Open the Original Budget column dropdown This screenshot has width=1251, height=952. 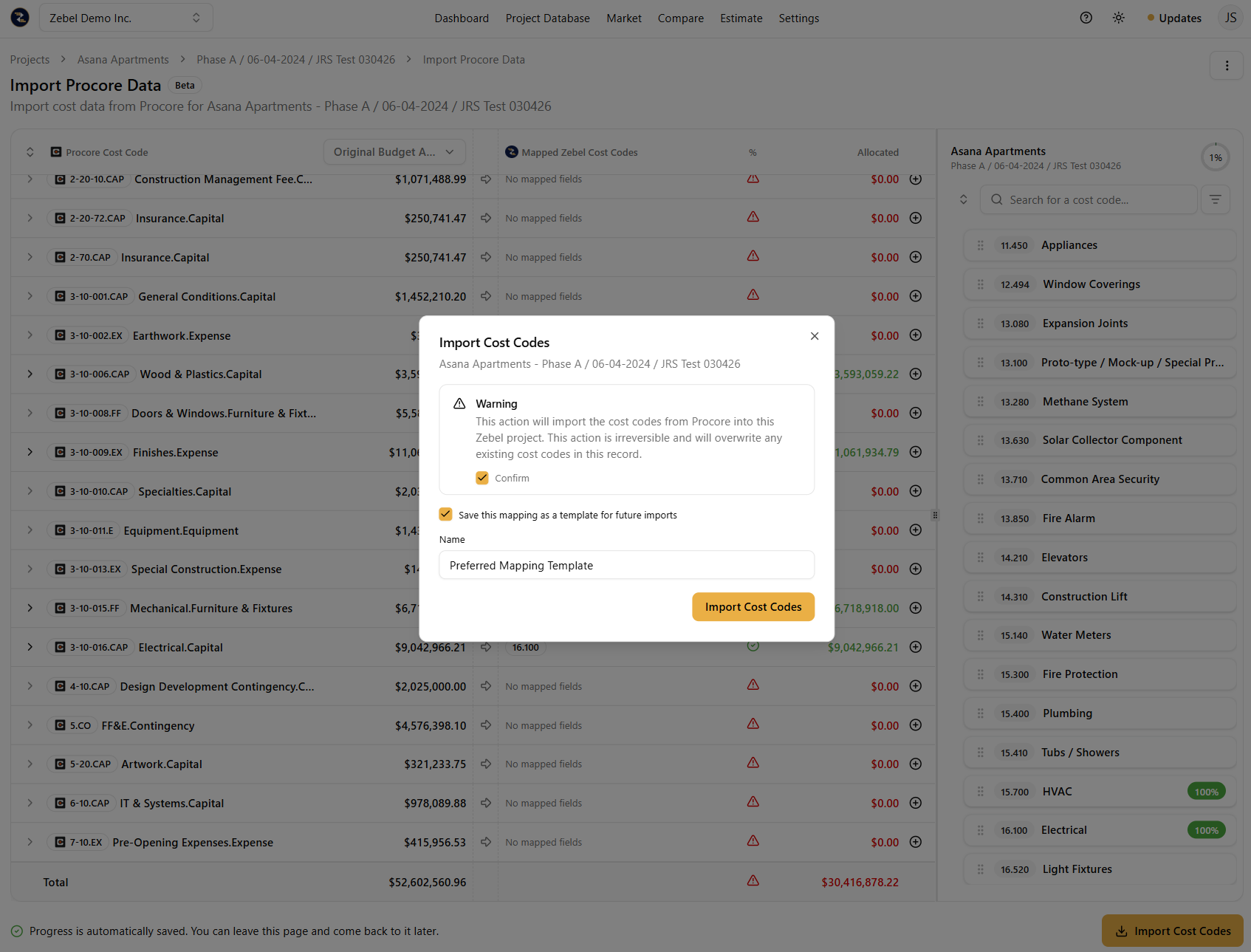(394, 152)
